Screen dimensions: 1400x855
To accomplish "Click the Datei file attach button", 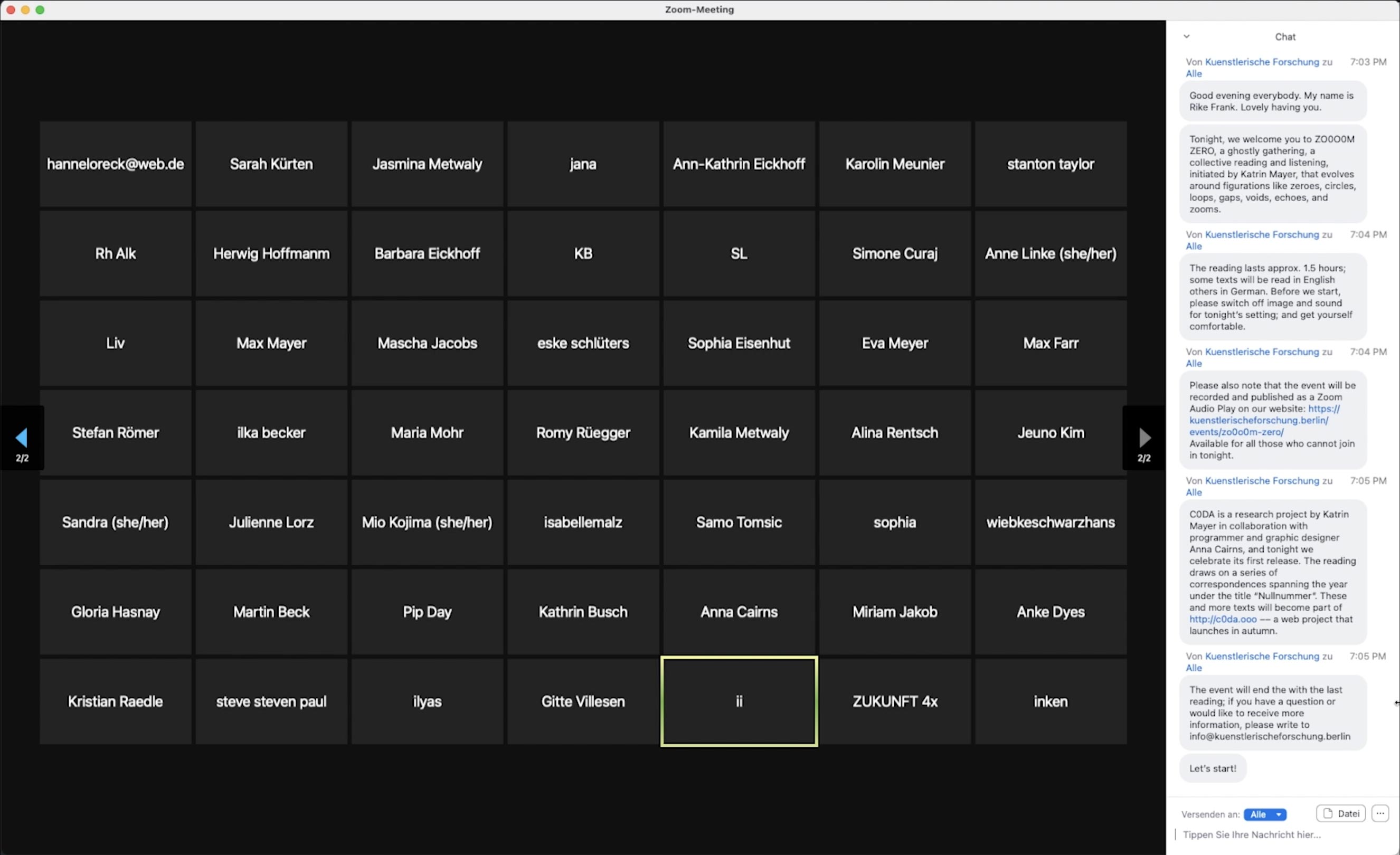I will point(1340,813).
